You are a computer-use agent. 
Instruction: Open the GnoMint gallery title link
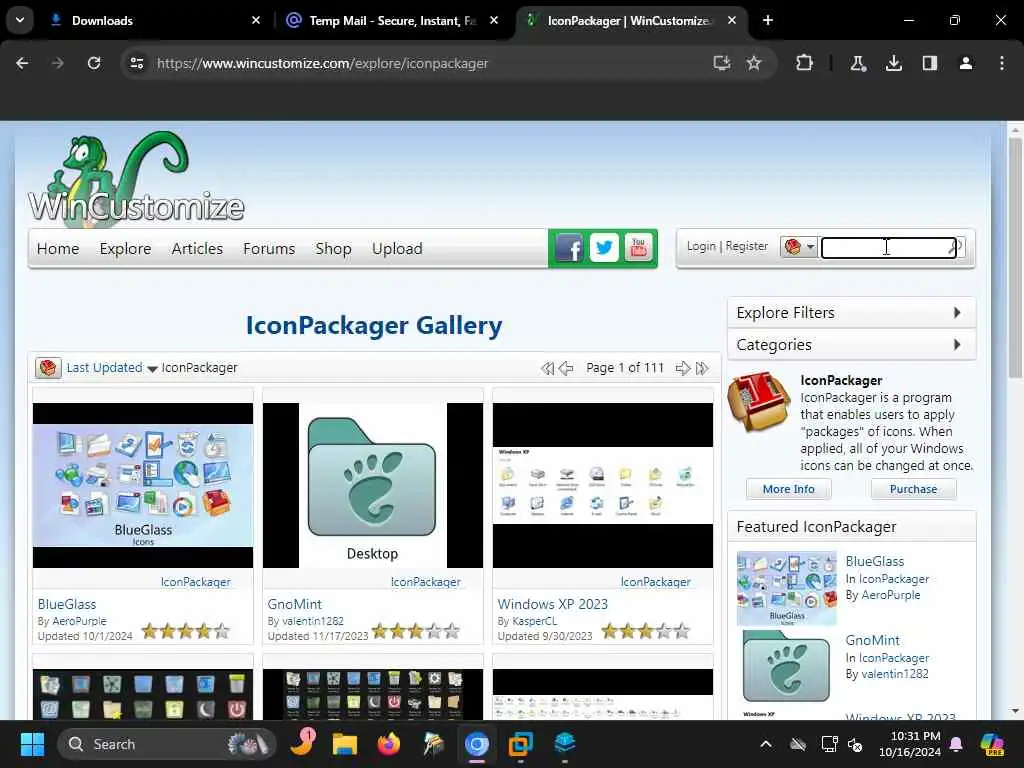tap(295, 604)
